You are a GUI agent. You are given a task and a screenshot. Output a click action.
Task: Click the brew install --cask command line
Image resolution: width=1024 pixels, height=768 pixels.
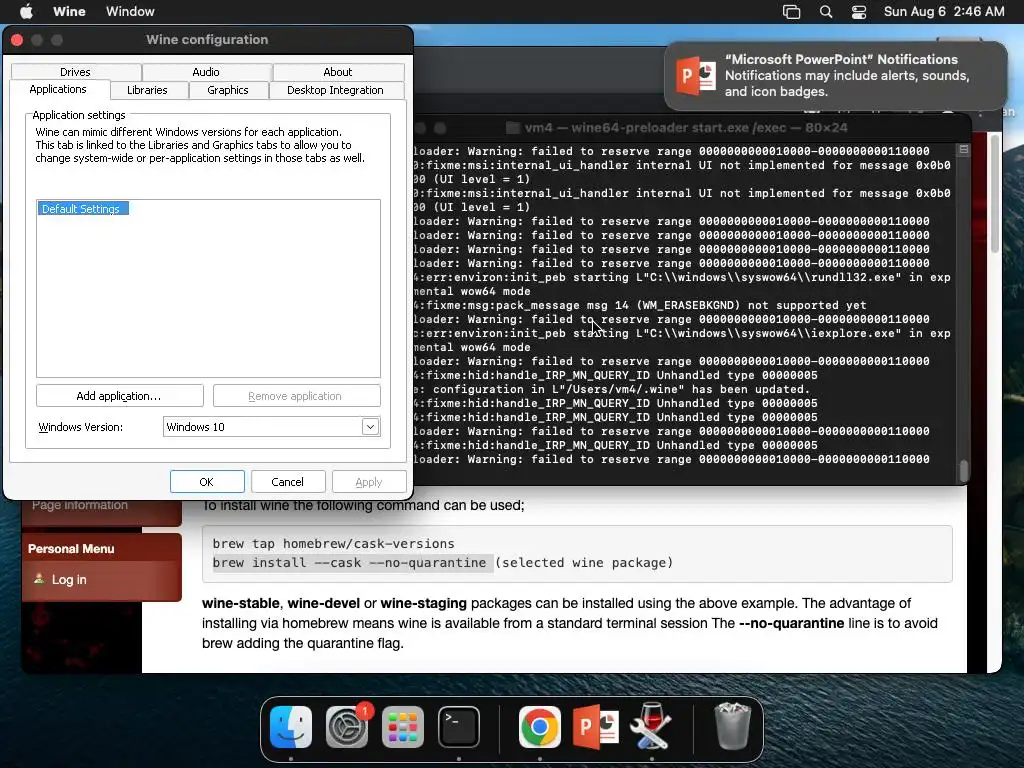click(x=442, y=562)
